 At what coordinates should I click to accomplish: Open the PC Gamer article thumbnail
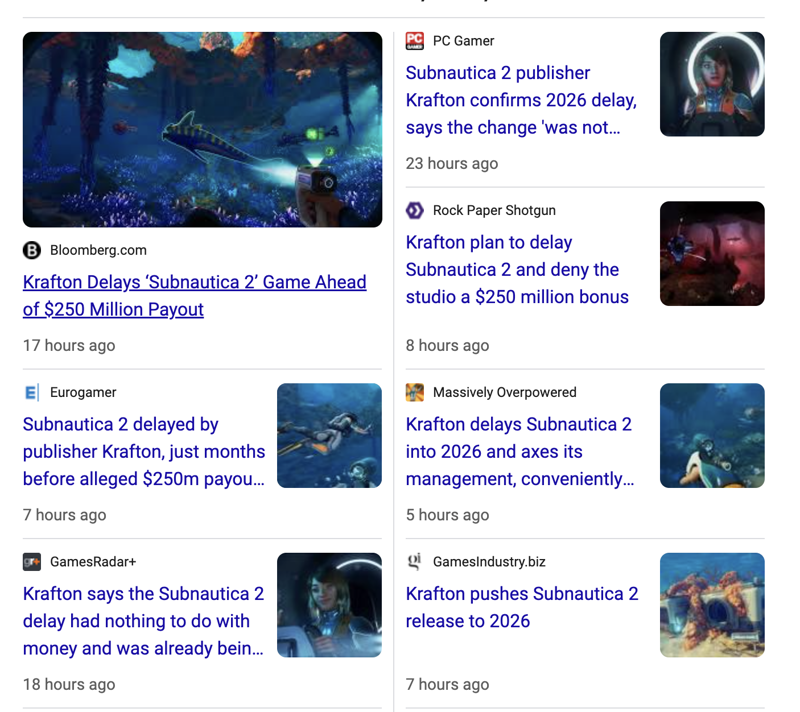[712, 84]
